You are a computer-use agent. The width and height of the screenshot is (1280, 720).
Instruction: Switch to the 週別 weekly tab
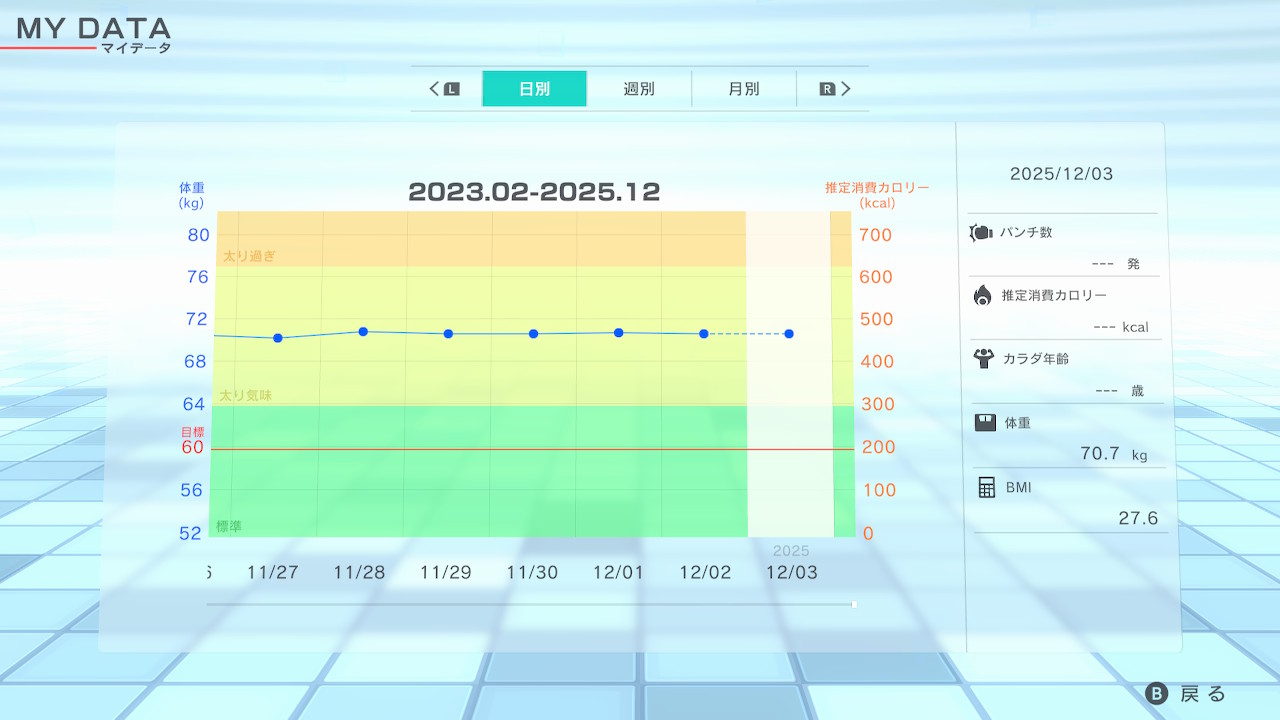[x=639, y=89]
